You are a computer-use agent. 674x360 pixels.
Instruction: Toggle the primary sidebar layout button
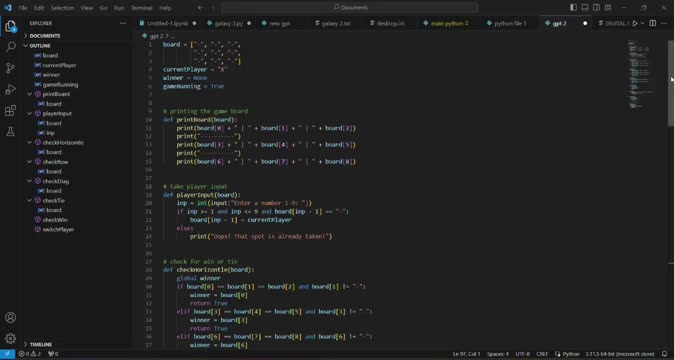pyautogui.click(x=573, y=7)
